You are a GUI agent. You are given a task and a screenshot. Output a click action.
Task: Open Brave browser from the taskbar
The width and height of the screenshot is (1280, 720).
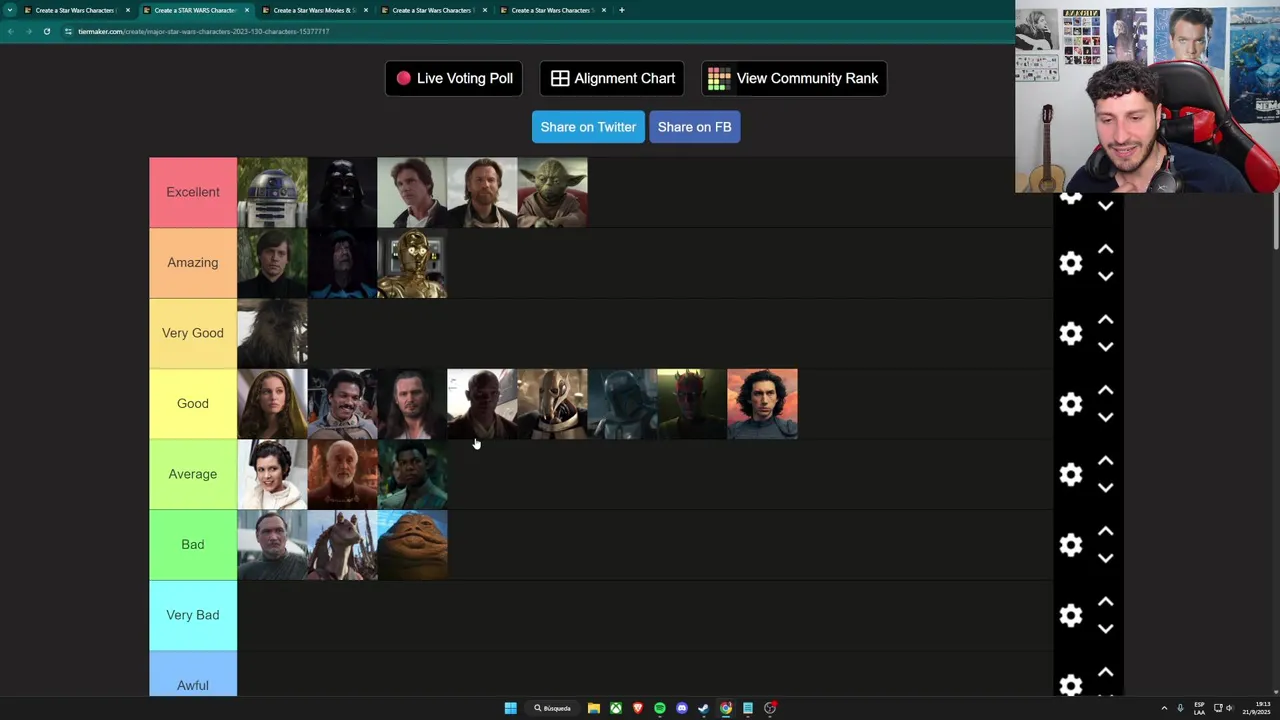pyautogui.click(x=638, y=708)
